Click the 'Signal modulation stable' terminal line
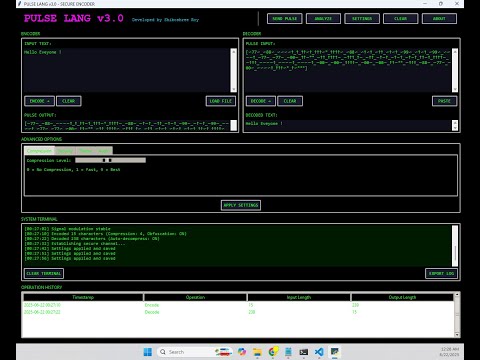Screen dimensions: 480x360 click(x=67, y=229)
